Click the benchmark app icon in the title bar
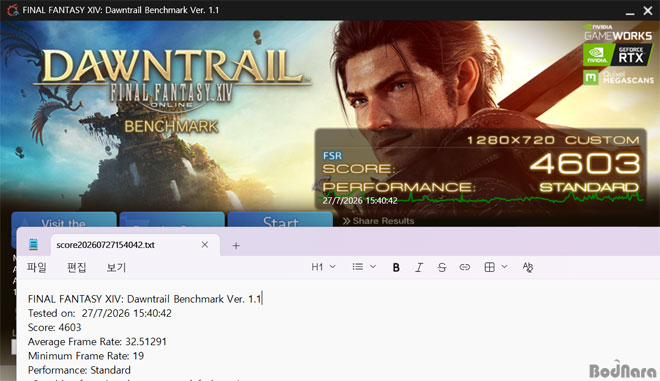Image resolution: width=660 pixels, height=381 pixels. click(13, 10)
